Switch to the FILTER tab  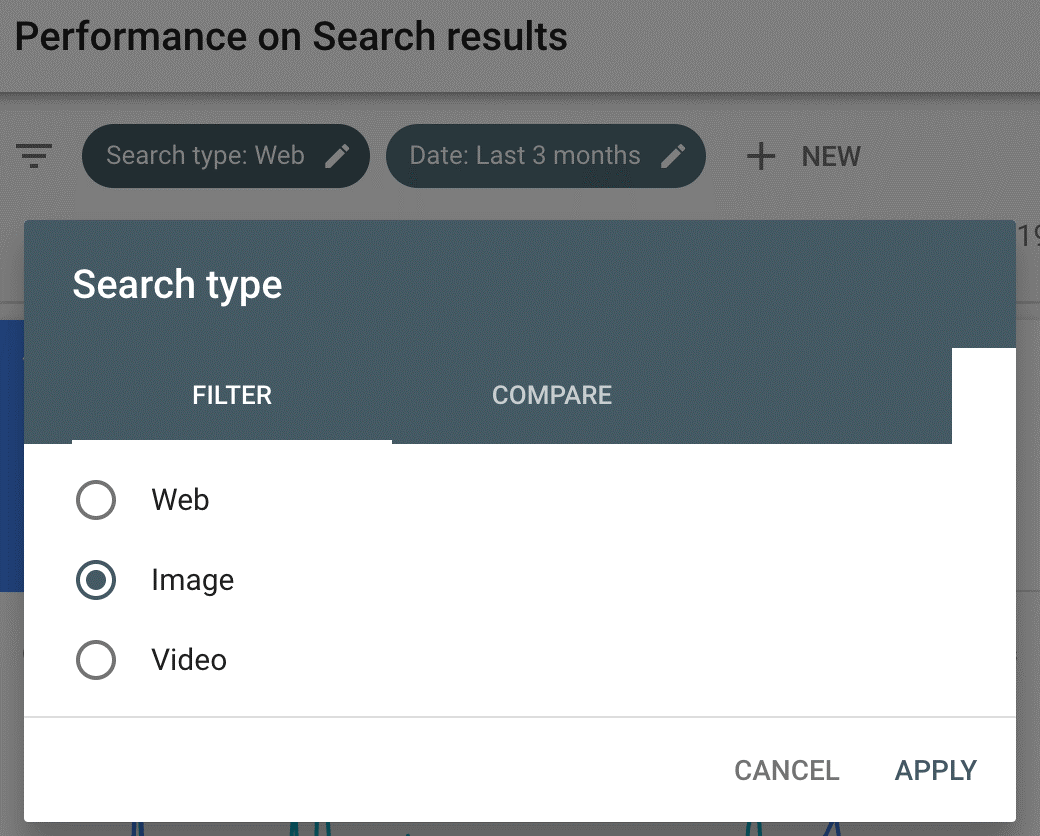(x=232, y=395)
